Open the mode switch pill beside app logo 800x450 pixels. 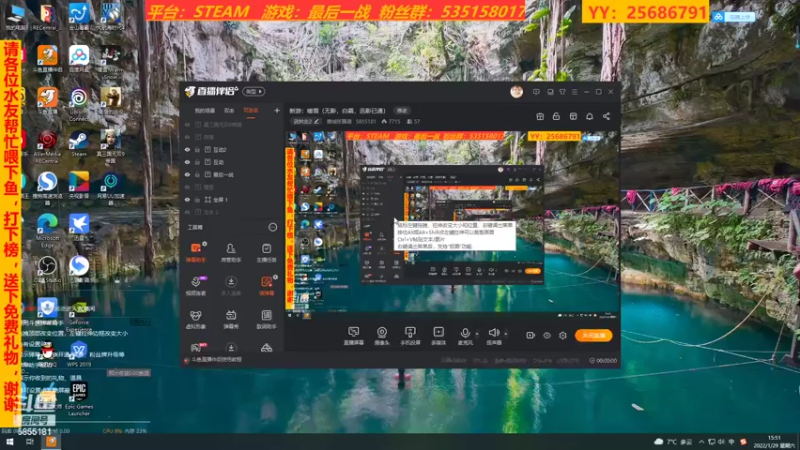pos(254,92)
